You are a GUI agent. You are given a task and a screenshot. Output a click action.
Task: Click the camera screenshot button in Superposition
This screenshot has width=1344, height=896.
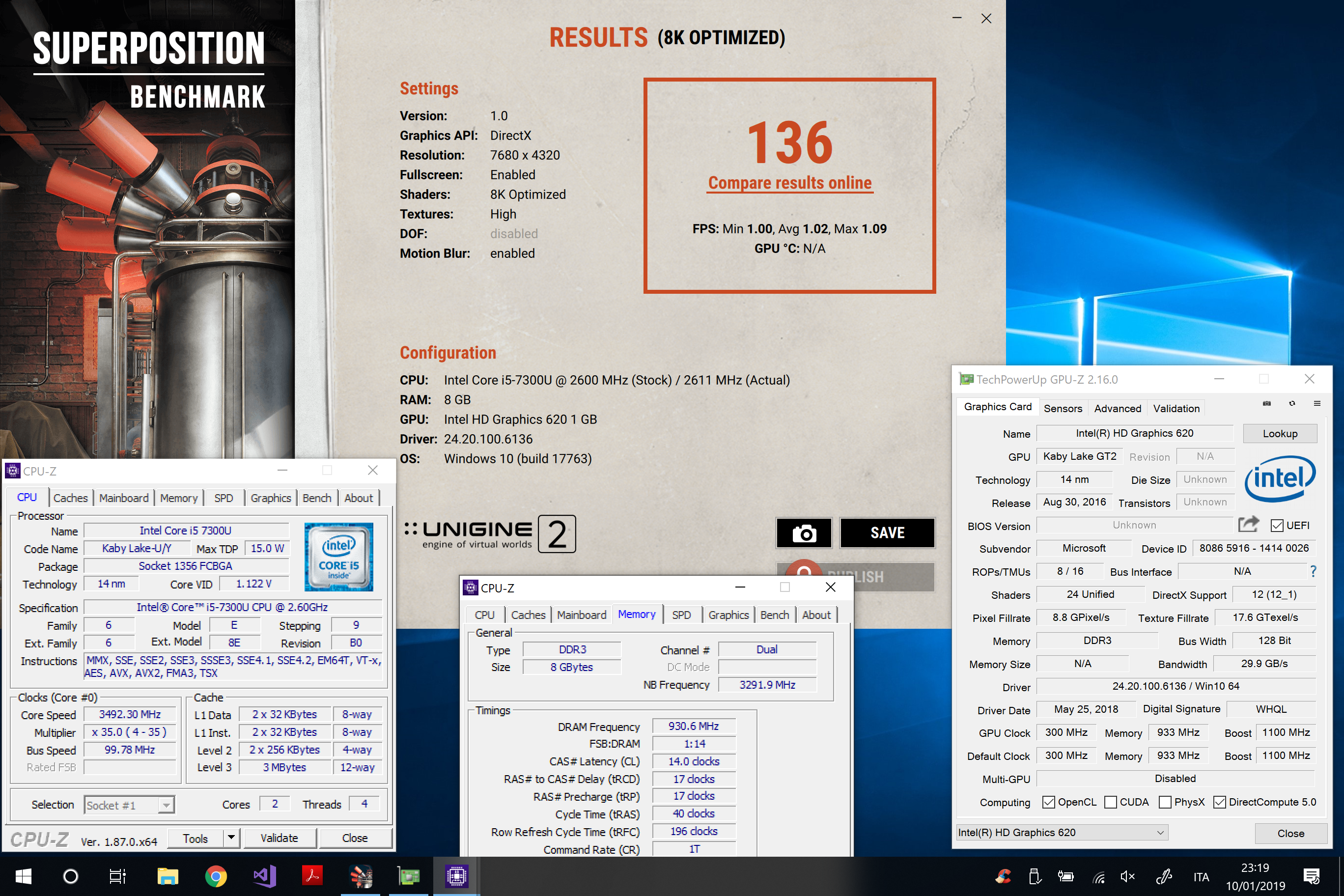[804, 533]
